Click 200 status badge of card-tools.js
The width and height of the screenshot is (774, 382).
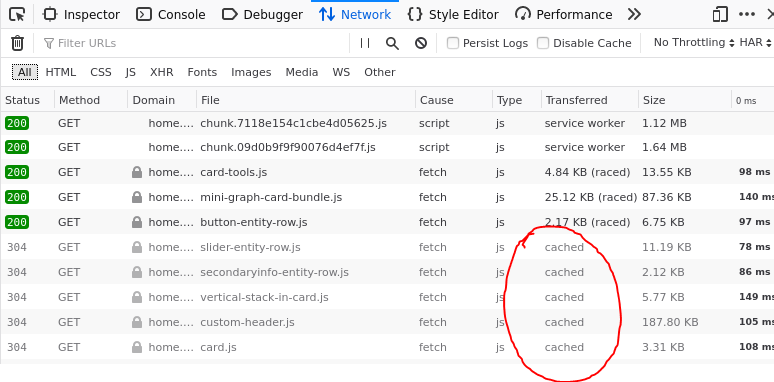17,172
